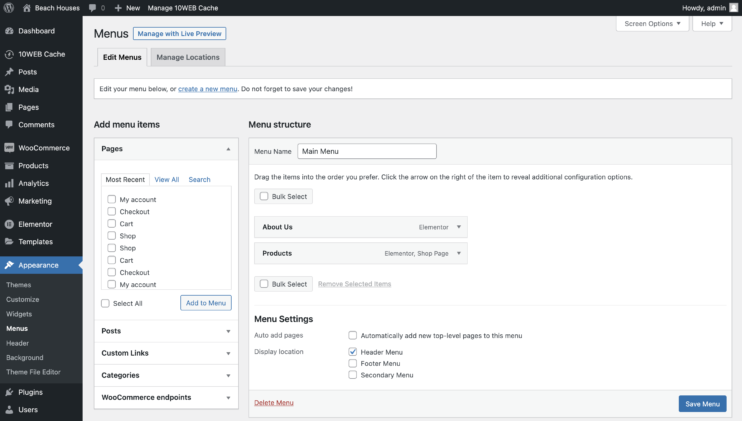Click the WordPress logo icon
Screen dimensions: 742x421
pos(9,8)
